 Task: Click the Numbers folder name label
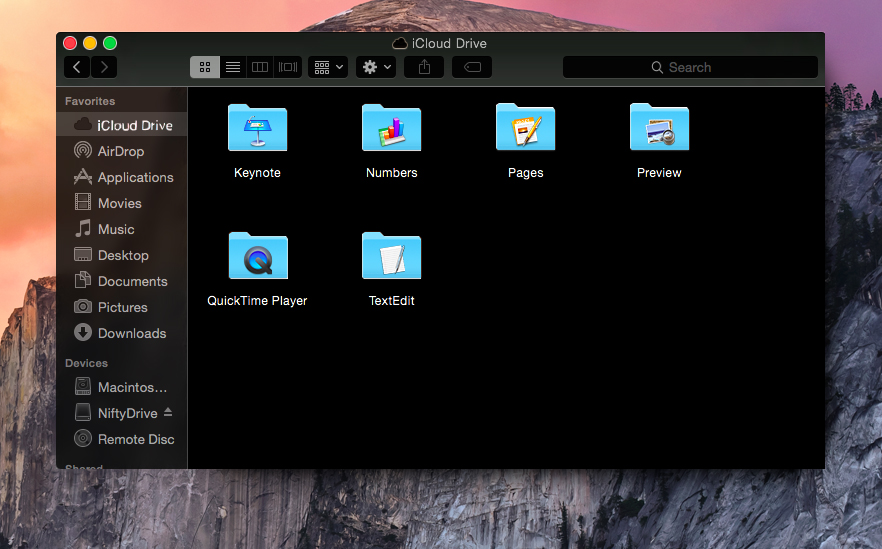[x=392, y=173]
